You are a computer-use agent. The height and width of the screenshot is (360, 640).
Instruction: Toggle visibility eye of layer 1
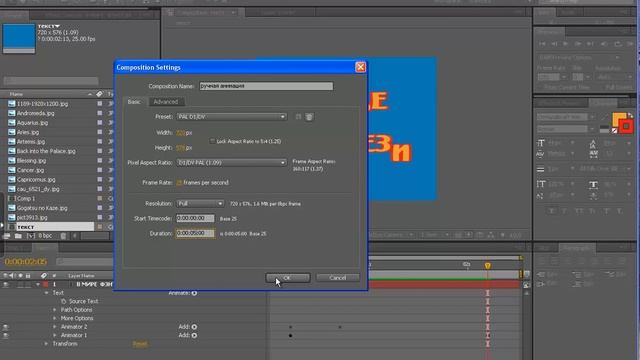pyautogui.click(x=6, y=284)
